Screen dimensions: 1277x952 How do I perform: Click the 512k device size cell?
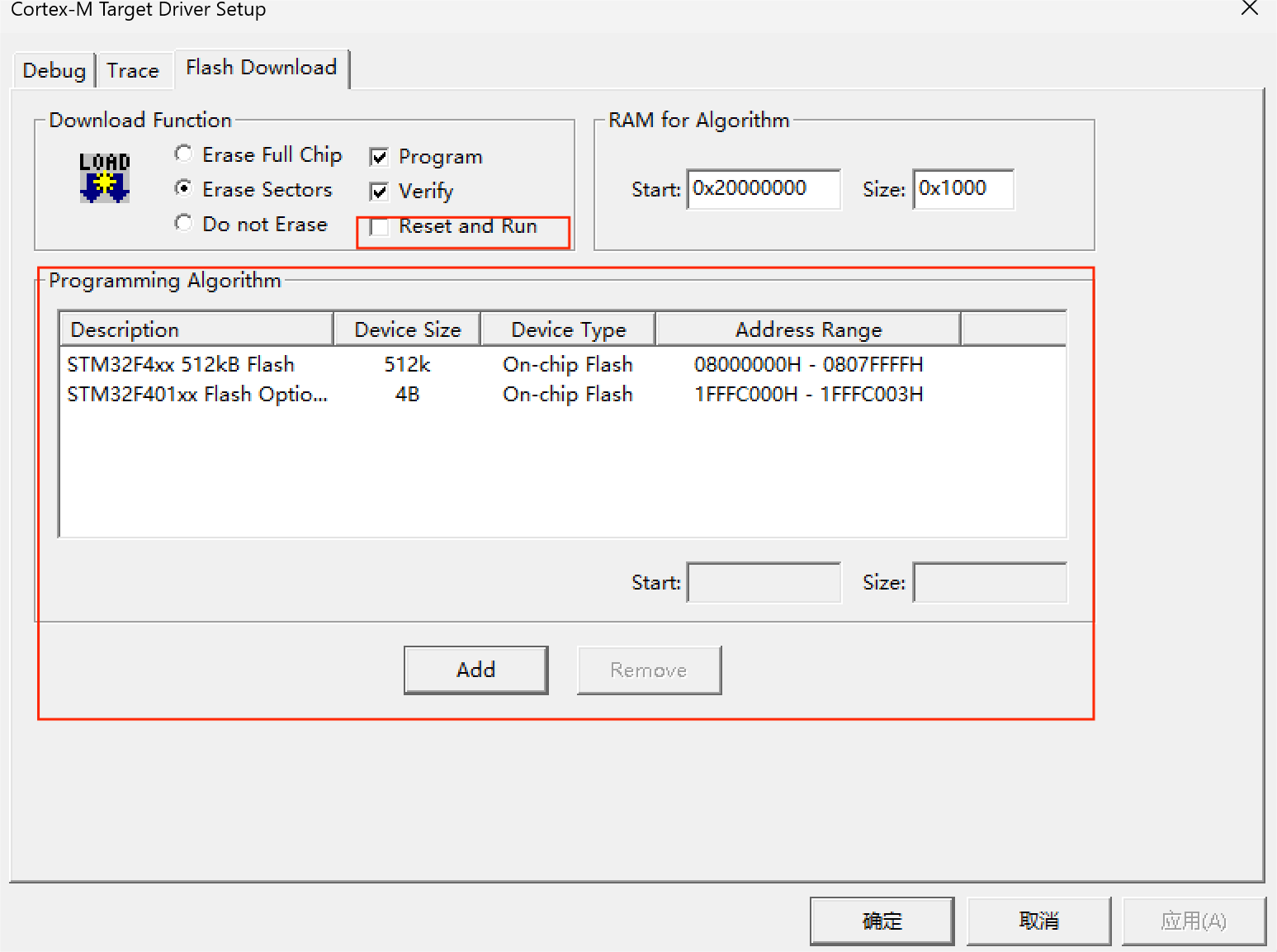click(x=408, y=364)
